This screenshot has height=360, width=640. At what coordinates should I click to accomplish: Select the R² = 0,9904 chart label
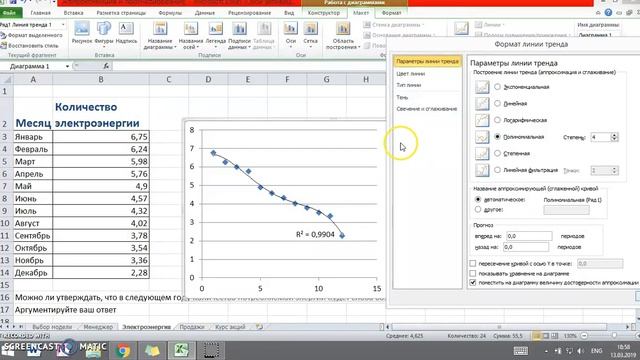coord(315,234)
